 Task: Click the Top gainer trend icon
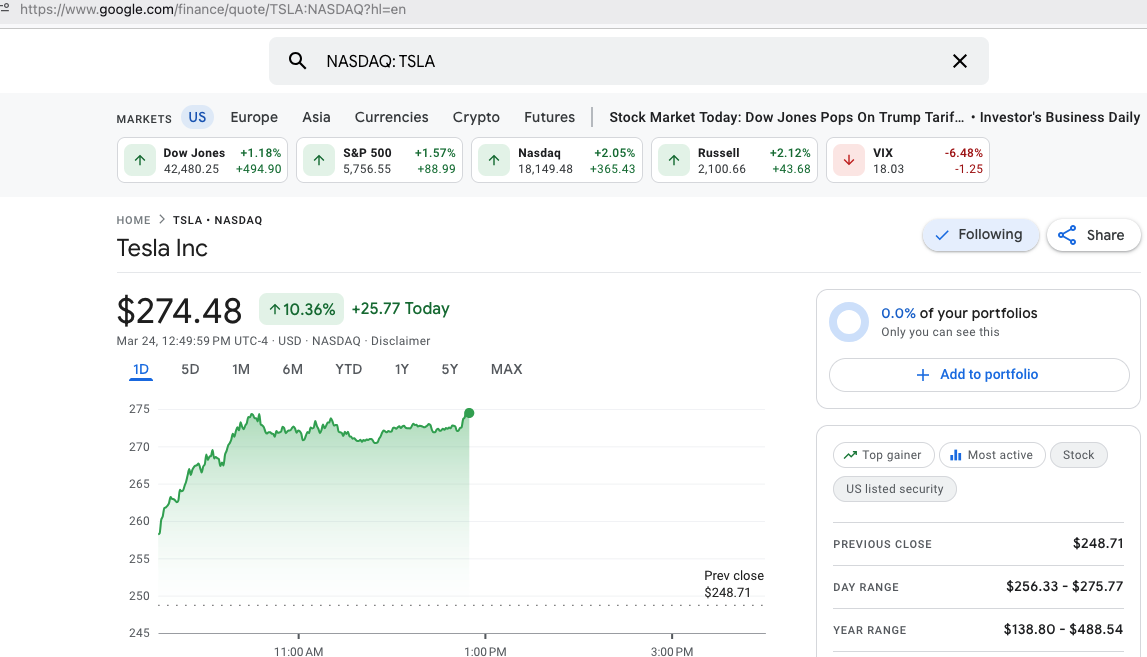coord(850,455)
